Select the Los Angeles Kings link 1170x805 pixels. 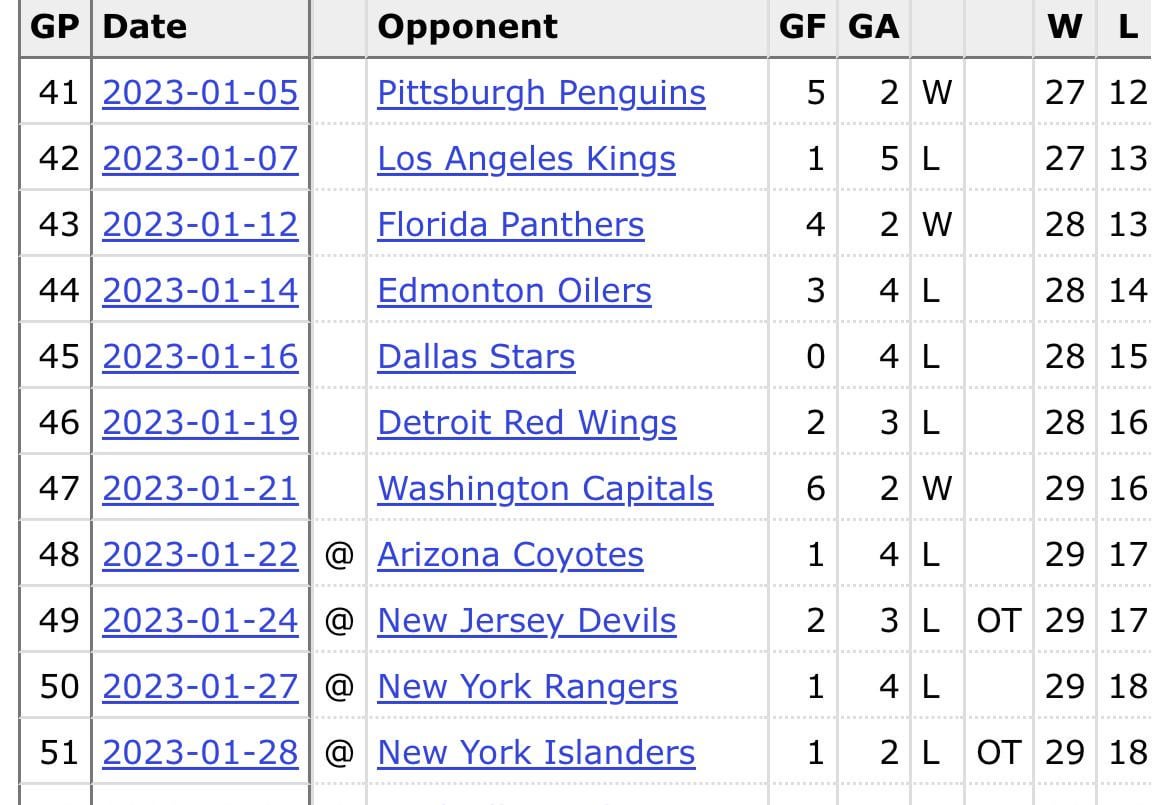(x=526, y=159)
